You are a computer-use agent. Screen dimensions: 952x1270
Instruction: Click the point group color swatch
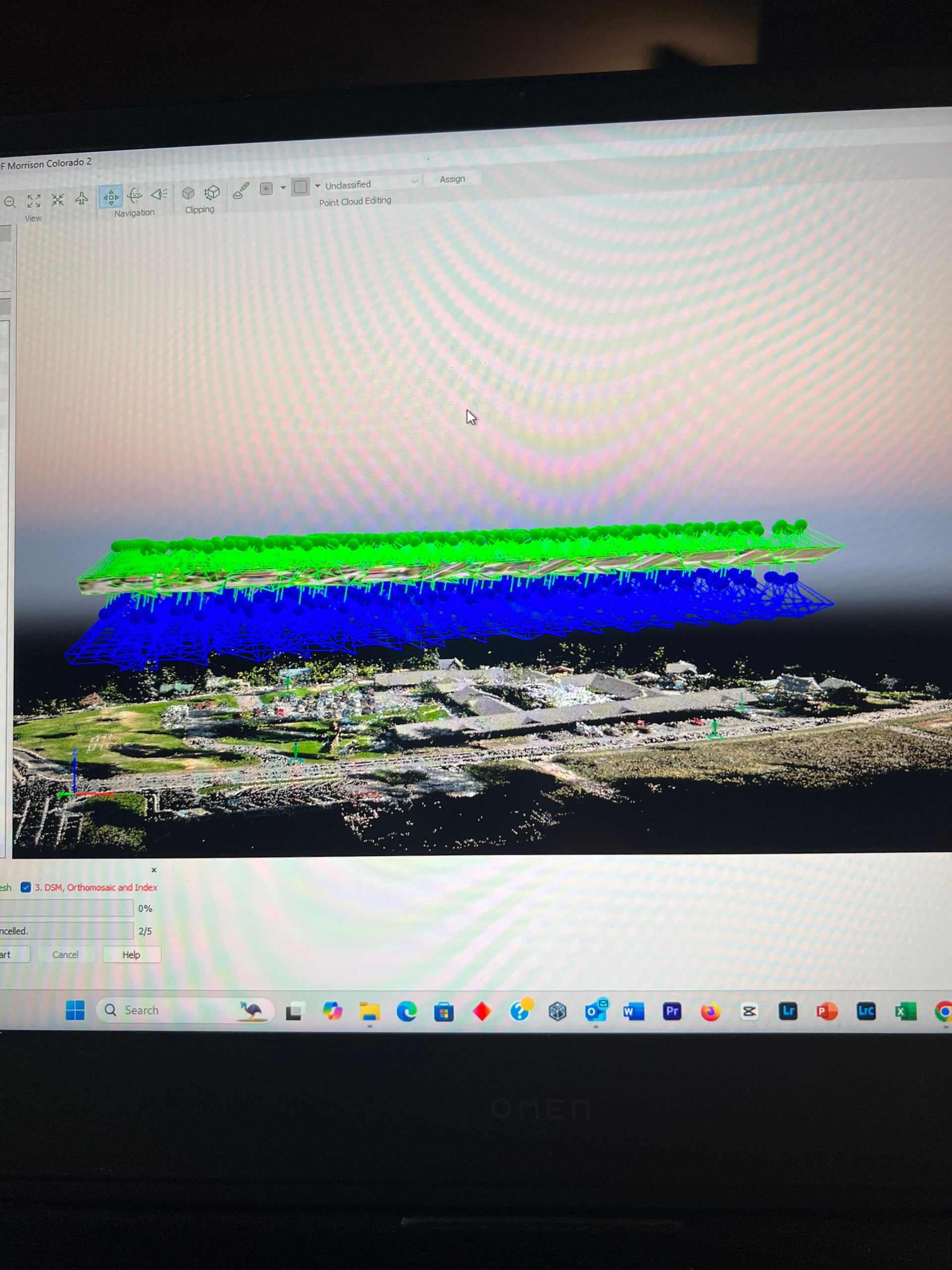click(x=300, y=187)
